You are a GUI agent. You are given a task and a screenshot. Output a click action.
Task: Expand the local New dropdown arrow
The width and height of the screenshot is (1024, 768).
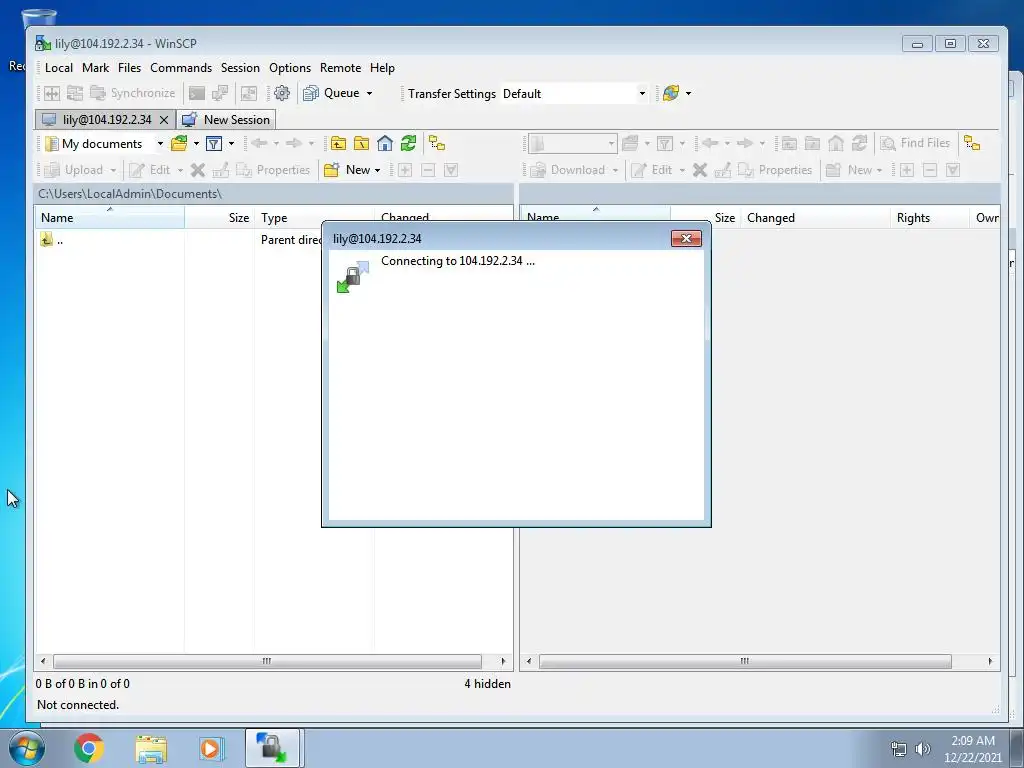377,170
